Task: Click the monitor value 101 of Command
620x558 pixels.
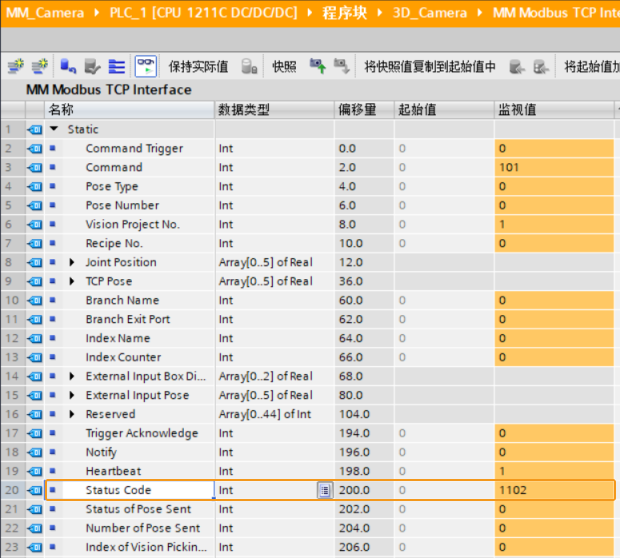Action: tap(554, 167)
